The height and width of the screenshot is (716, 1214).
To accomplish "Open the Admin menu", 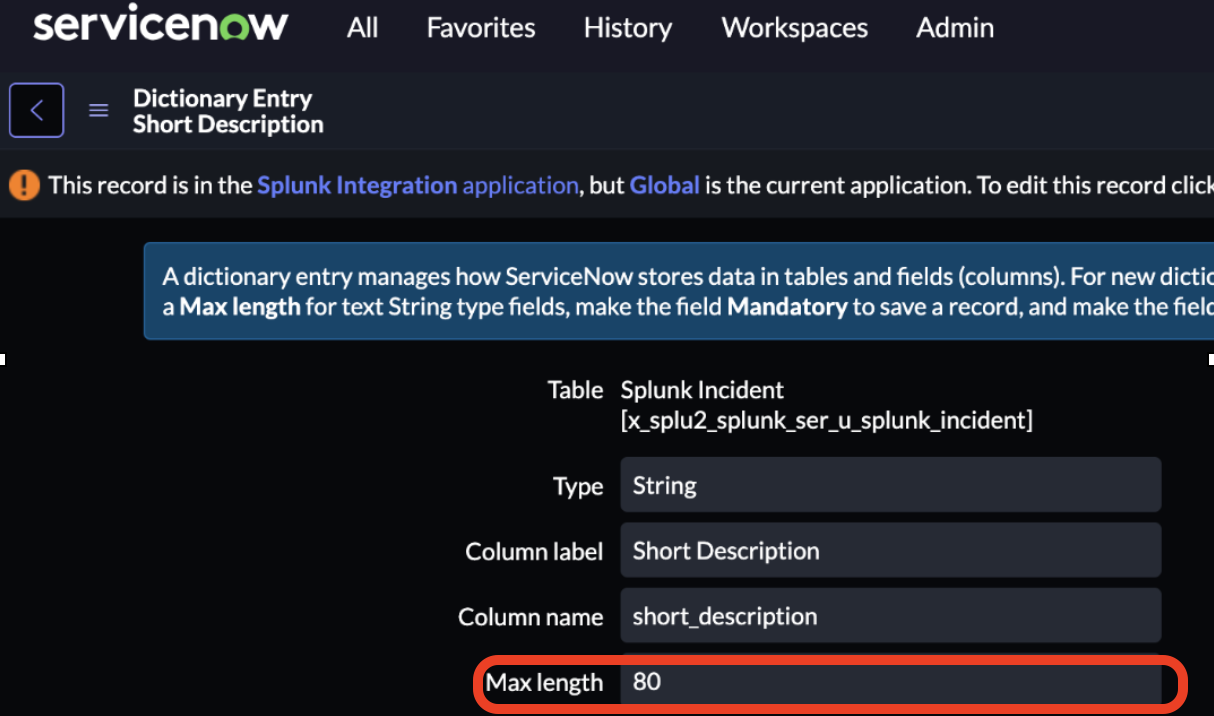I will pyautogui.click(x=954, y=28).
